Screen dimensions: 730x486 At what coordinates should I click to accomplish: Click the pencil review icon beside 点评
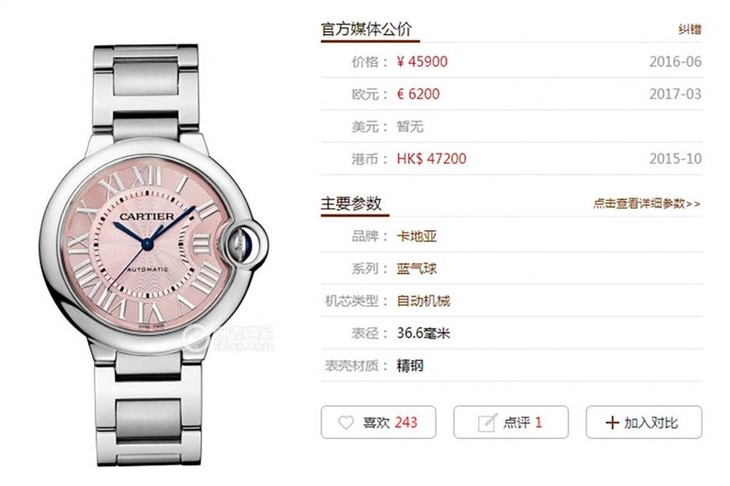[x=487, y=422]
